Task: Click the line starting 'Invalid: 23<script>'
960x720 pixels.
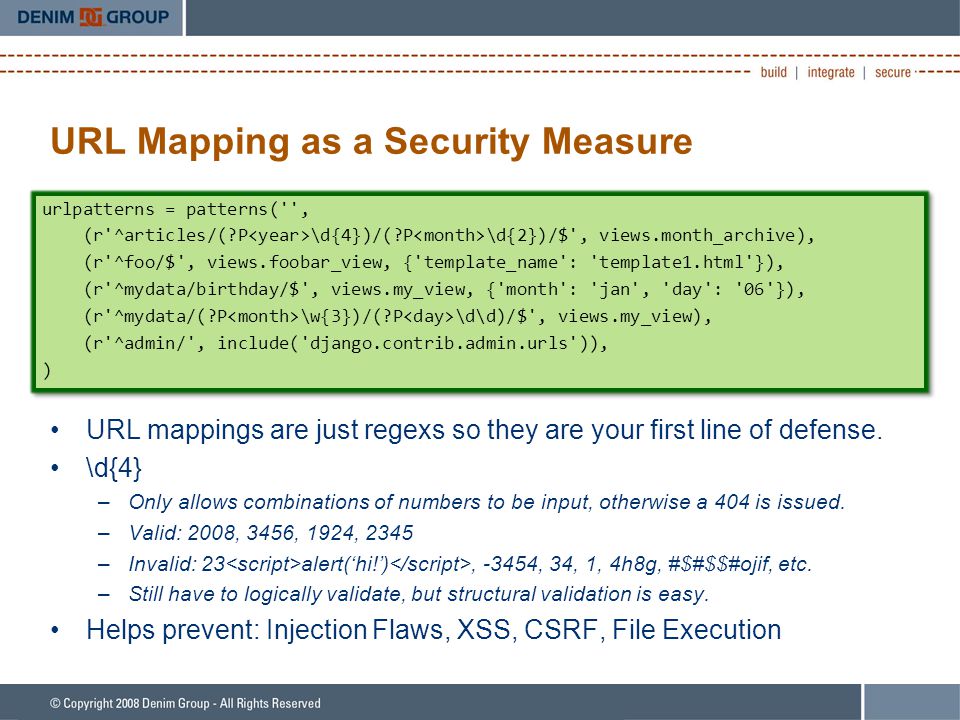Action: pos(470,563)
